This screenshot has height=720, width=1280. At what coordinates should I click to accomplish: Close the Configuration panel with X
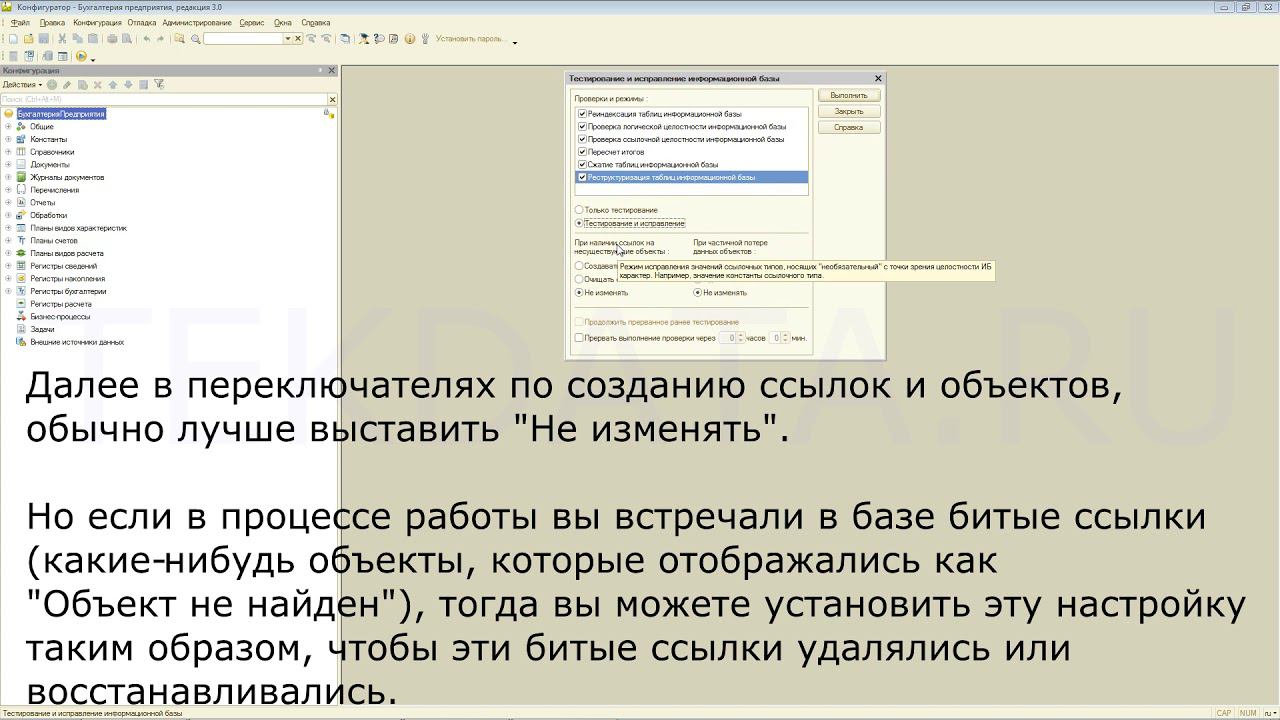point(331,70)
